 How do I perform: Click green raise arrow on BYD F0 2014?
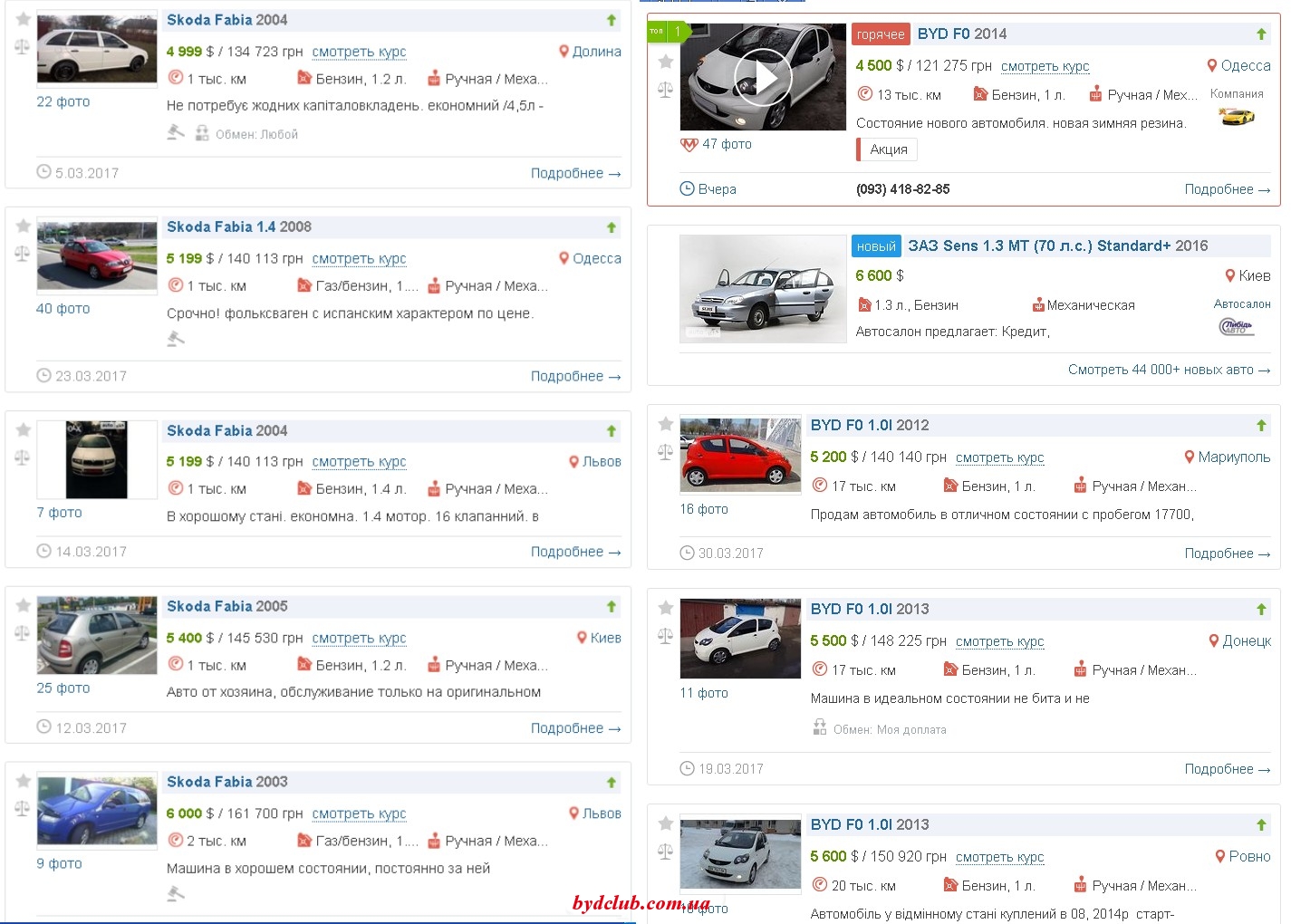pyautogui.click(x=1260, y=34)
